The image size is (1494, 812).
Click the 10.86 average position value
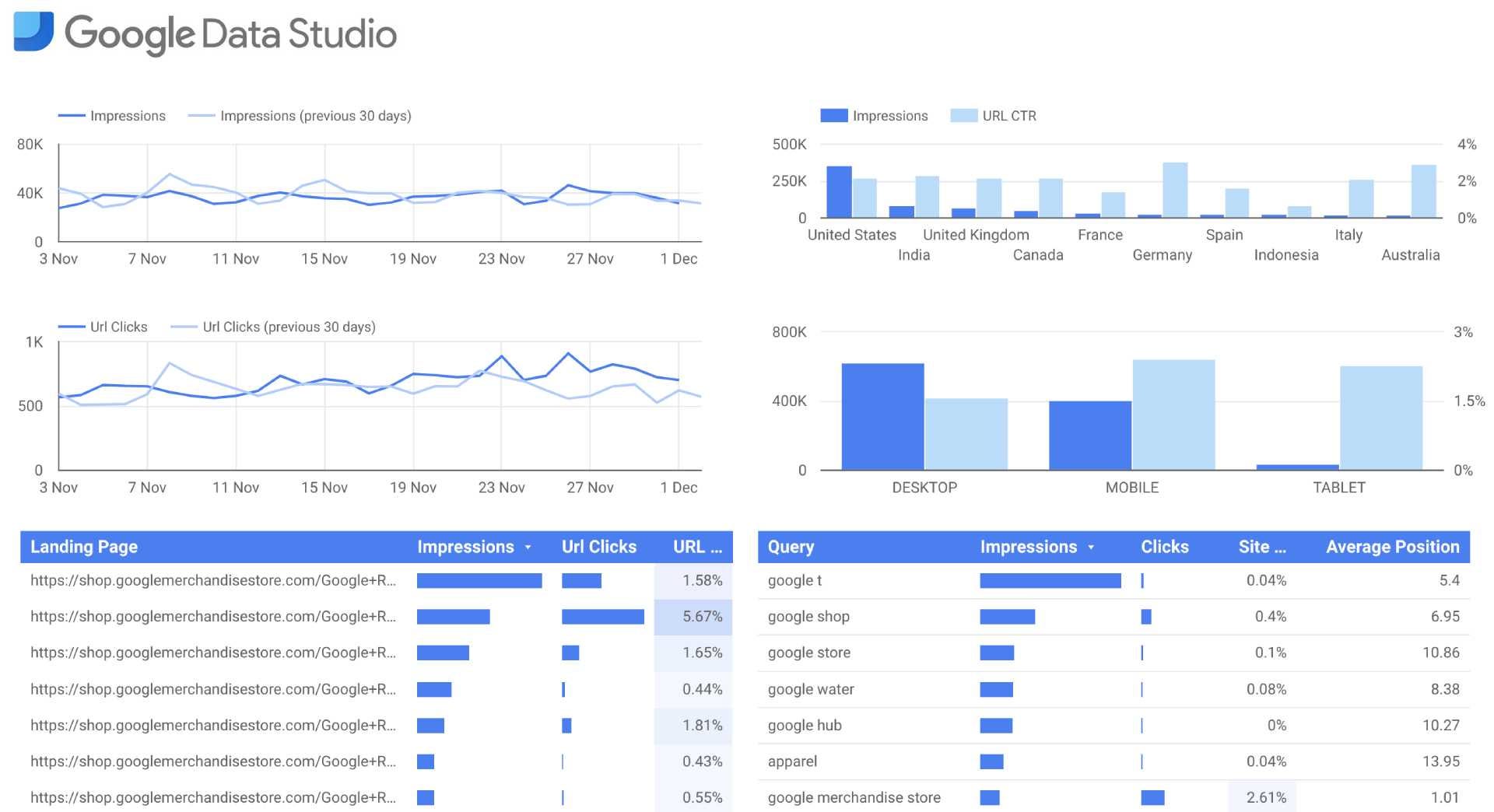[x=1441, y=653]
